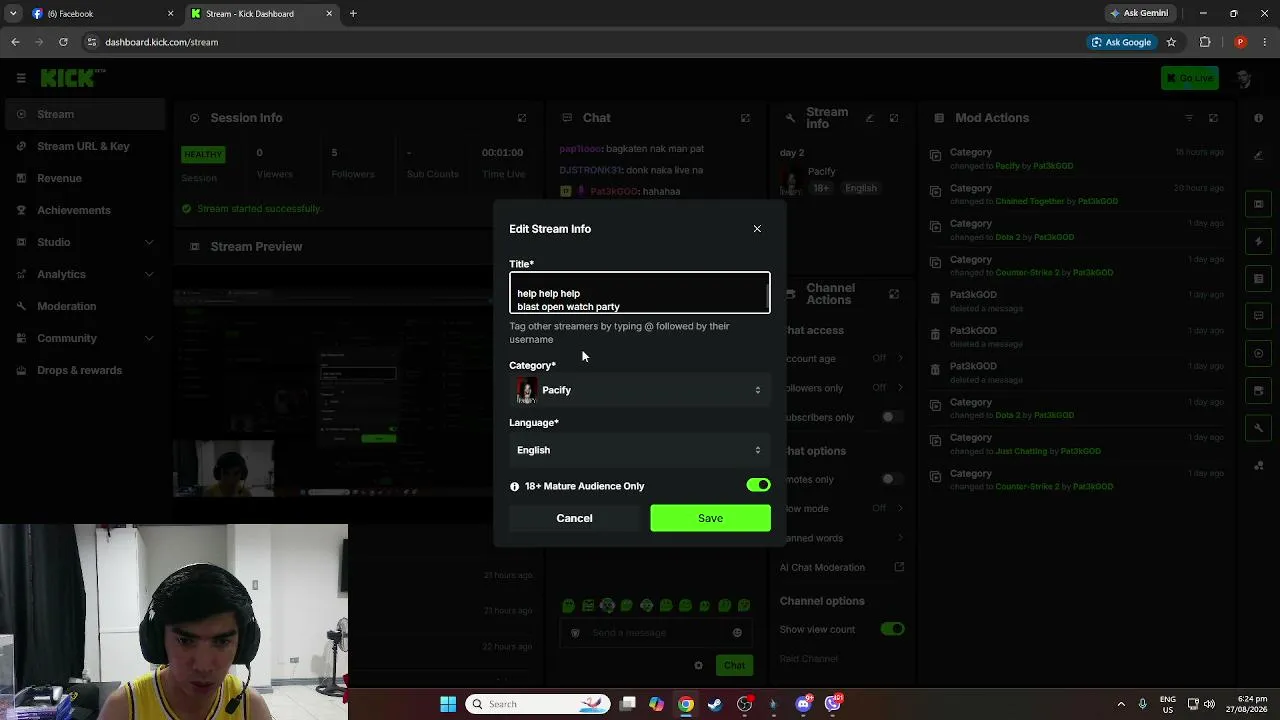The image size is (1280, 720).
Task: Expand the Channel Actions panel
Action: (894, 294)
